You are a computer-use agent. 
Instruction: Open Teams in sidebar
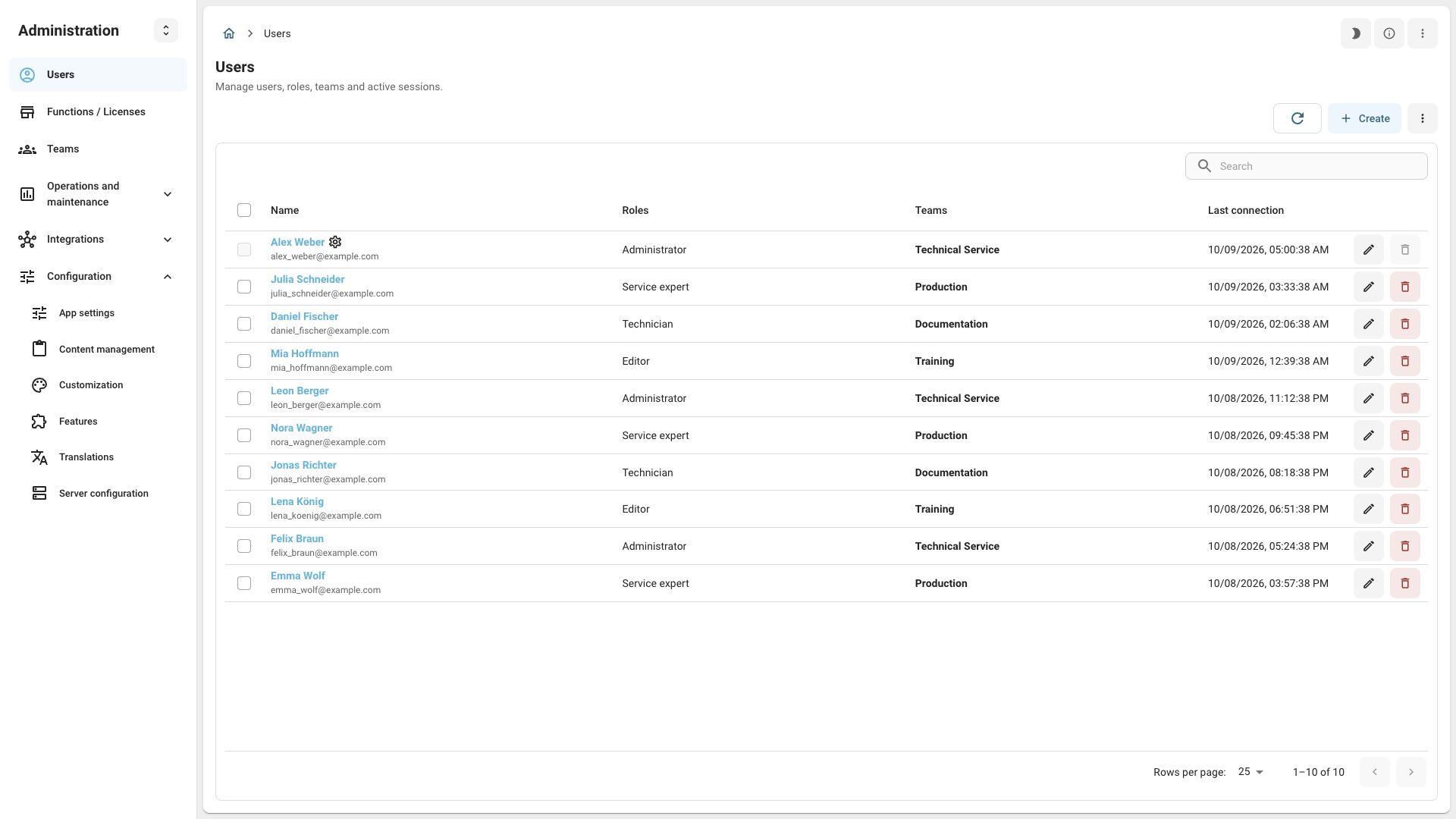coord(98,149)
